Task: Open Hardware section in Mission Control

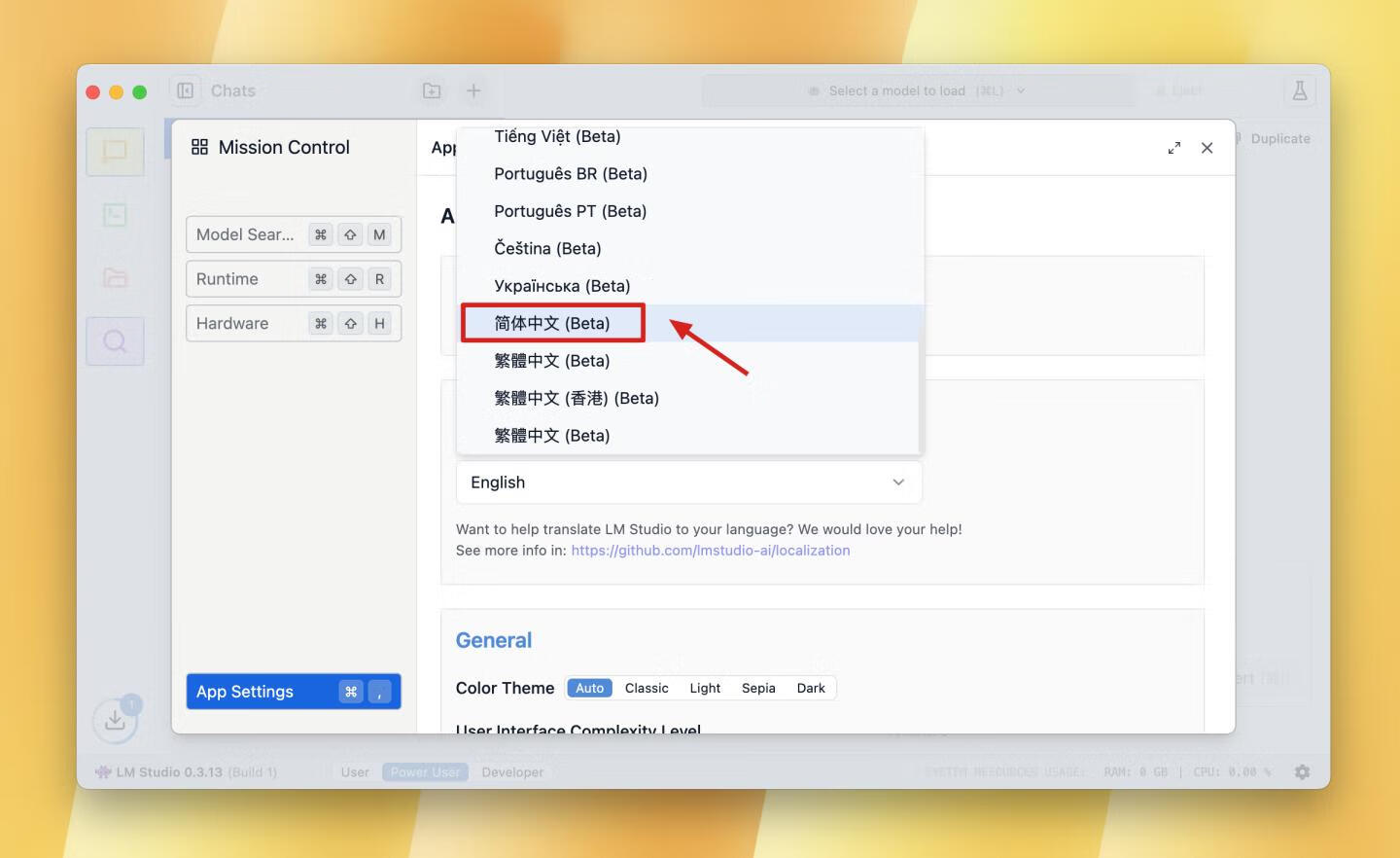Action: pos(294,323)
